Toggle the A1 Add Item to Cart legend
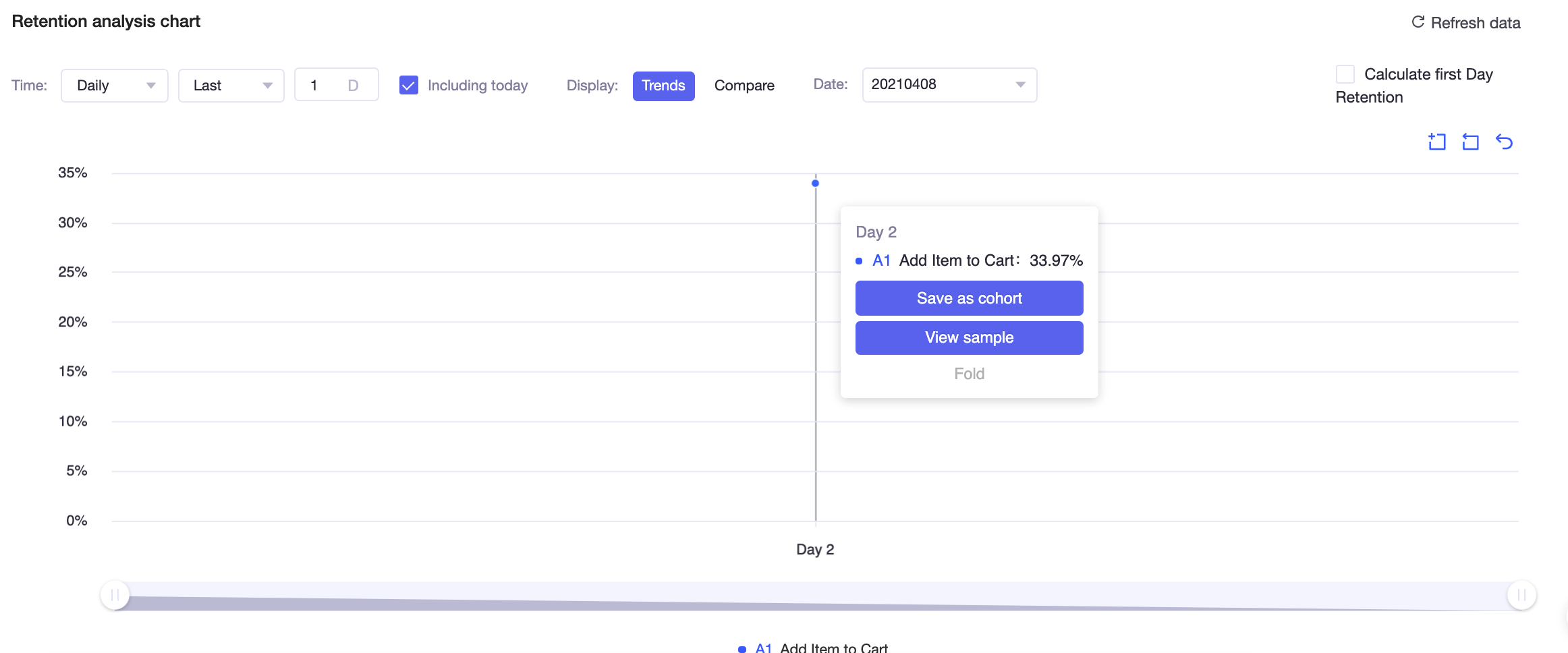Screen dimensions: 1568x653 pyautogui.click(x=814, y=648)
